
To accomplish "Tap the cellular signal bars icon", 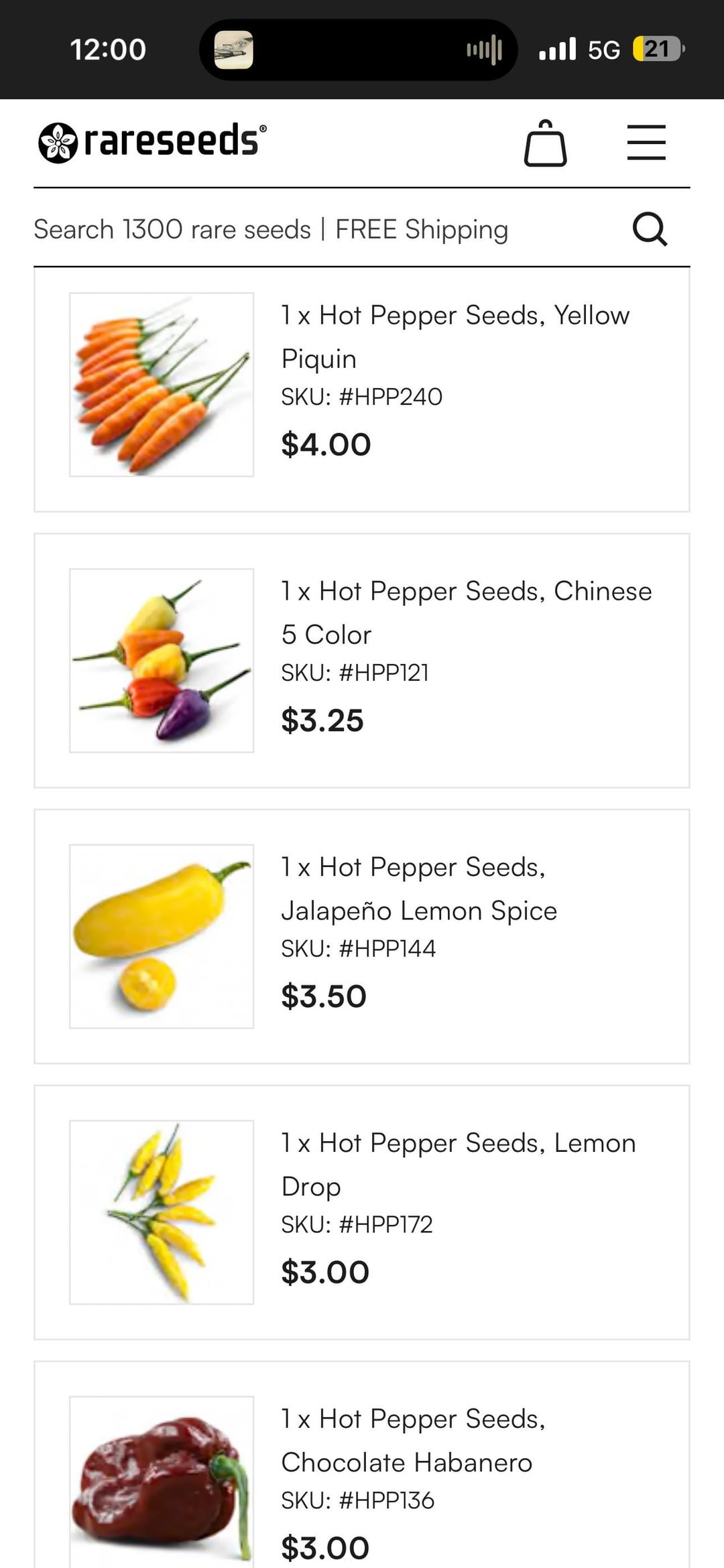I will pyautogui.click(x=557, y=49).
